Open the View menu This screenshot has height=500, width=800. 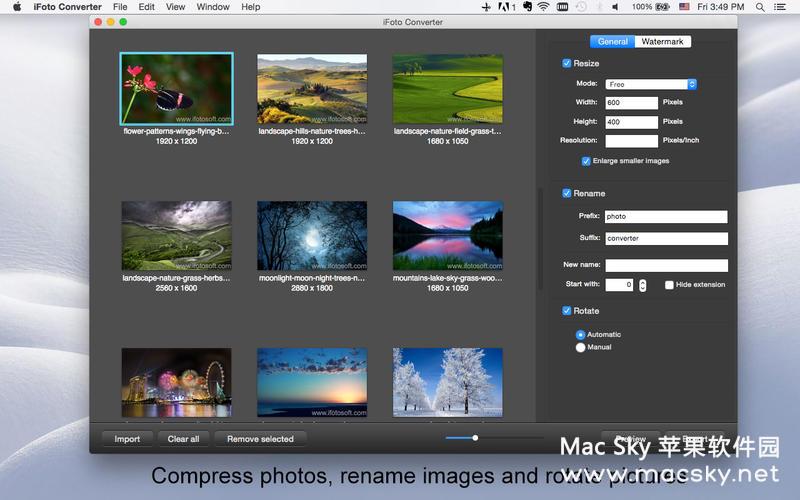coord(176,7)
